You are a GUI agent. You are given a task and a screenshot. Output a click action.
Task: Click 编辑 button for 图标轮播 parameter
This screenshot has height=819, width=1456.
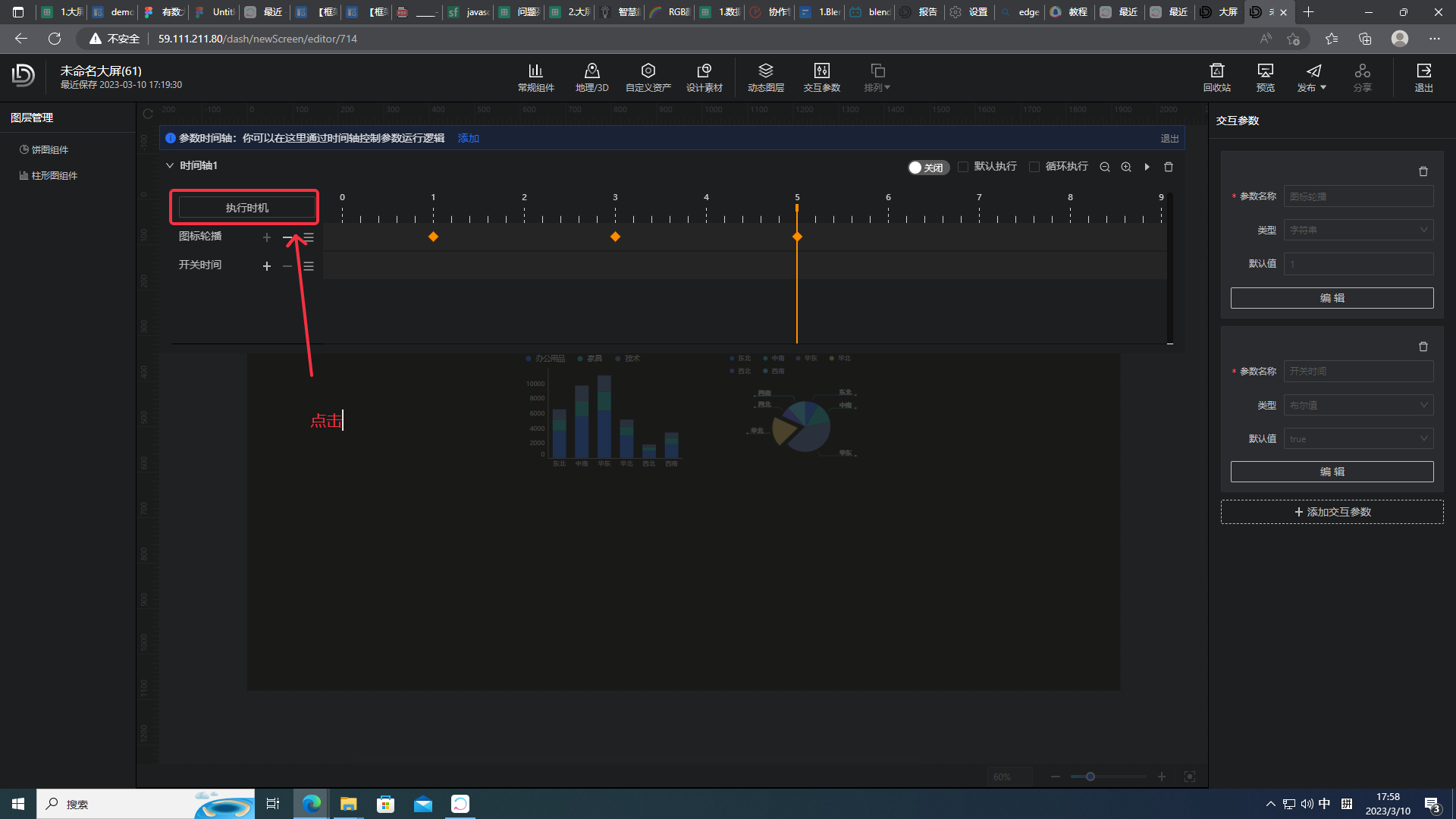click(x=1332, y=298)
